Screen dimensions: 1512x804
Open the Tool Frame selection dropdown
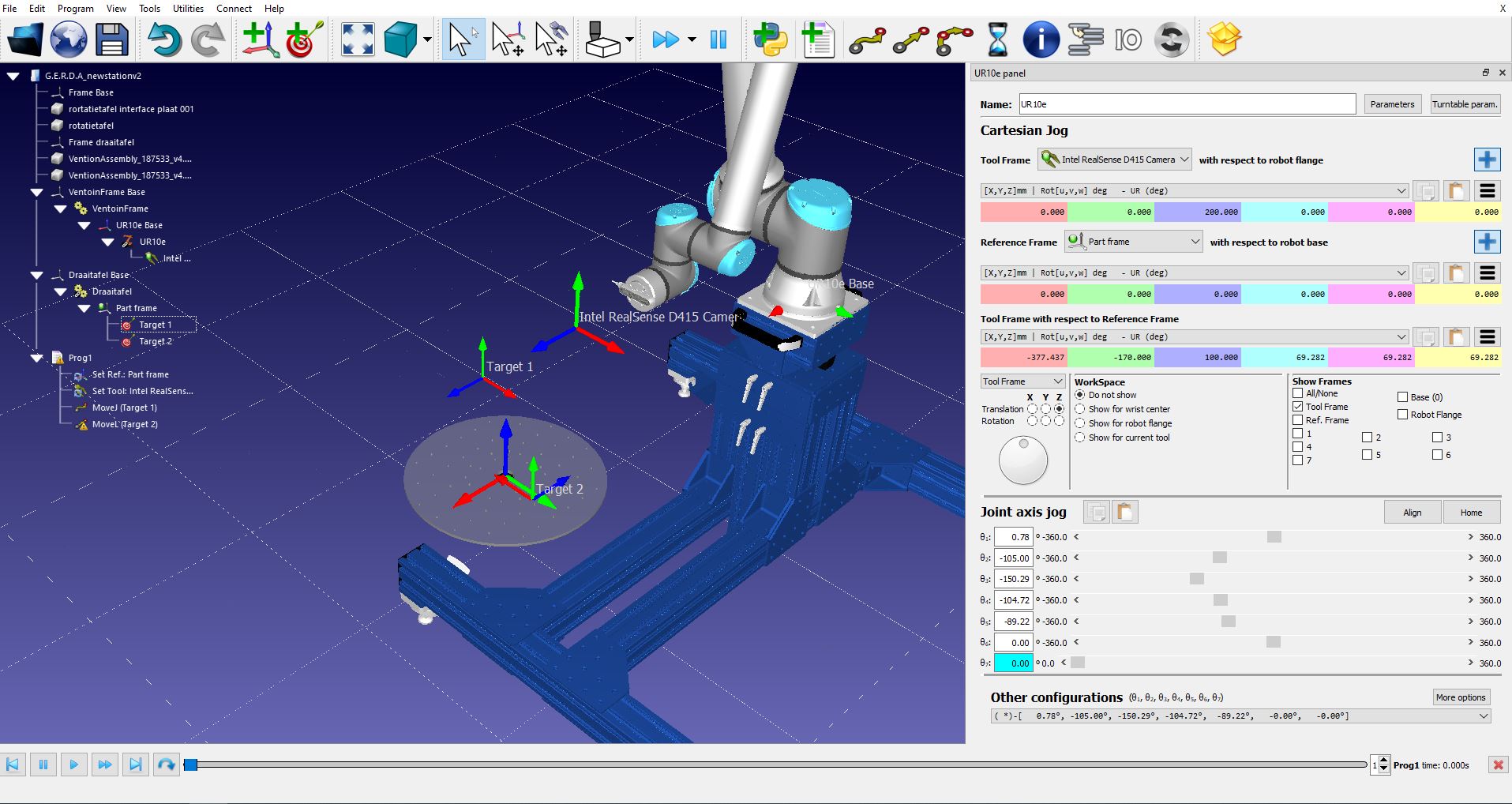tap(1114, 160)
